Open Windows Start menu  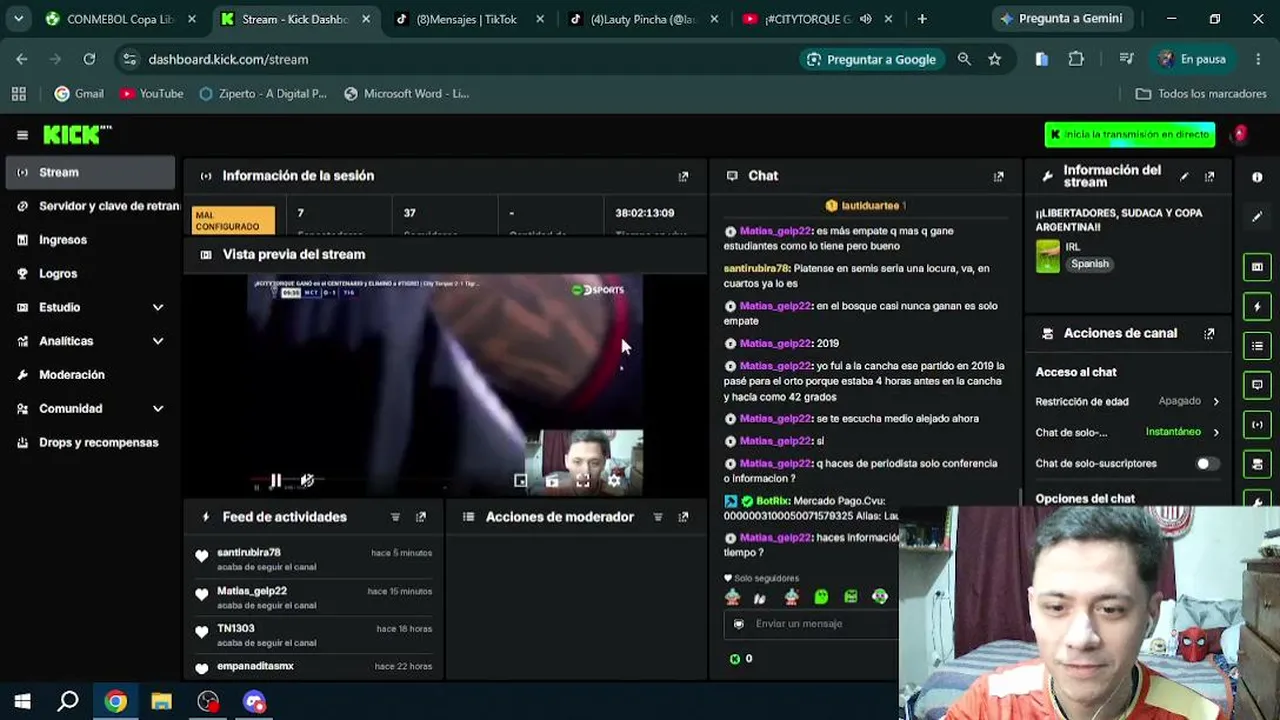click(22, 701)
